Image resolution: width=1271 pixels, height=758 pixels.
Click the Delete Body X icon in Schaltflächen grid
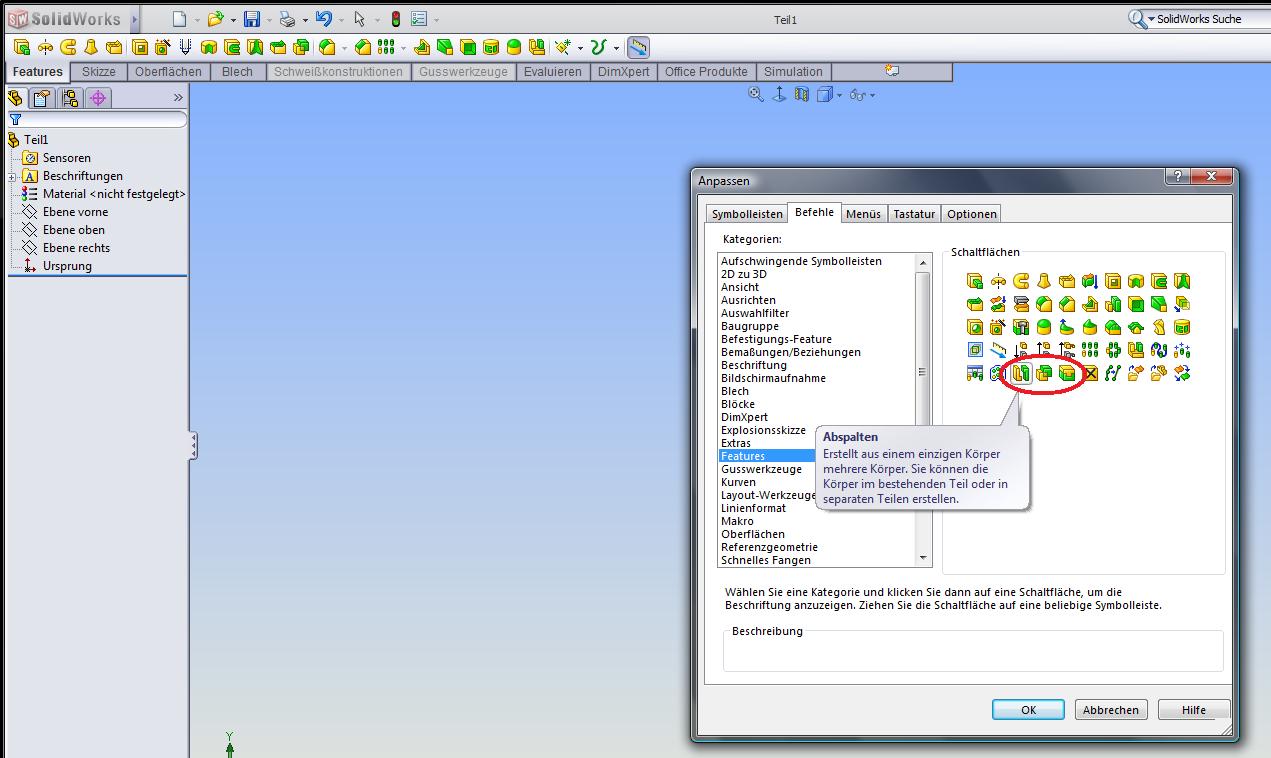1090,373
